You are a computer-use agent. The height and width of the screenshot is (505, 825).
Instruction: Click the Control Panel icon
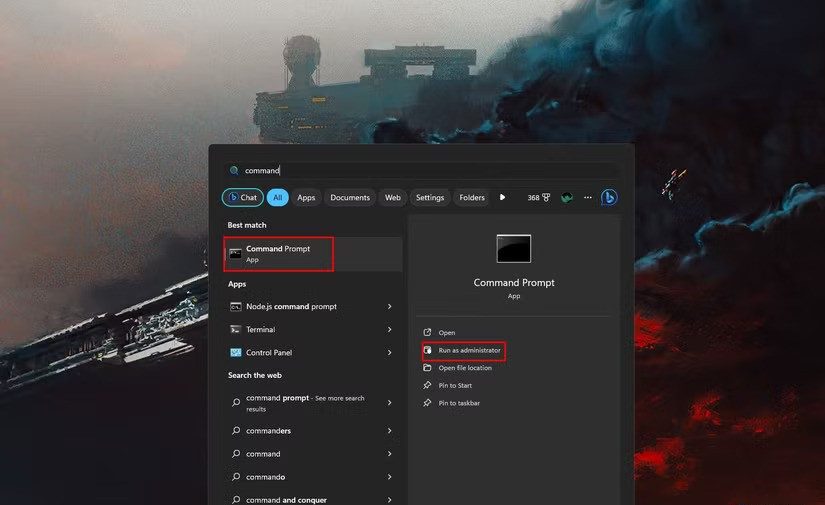click(236, 352)
